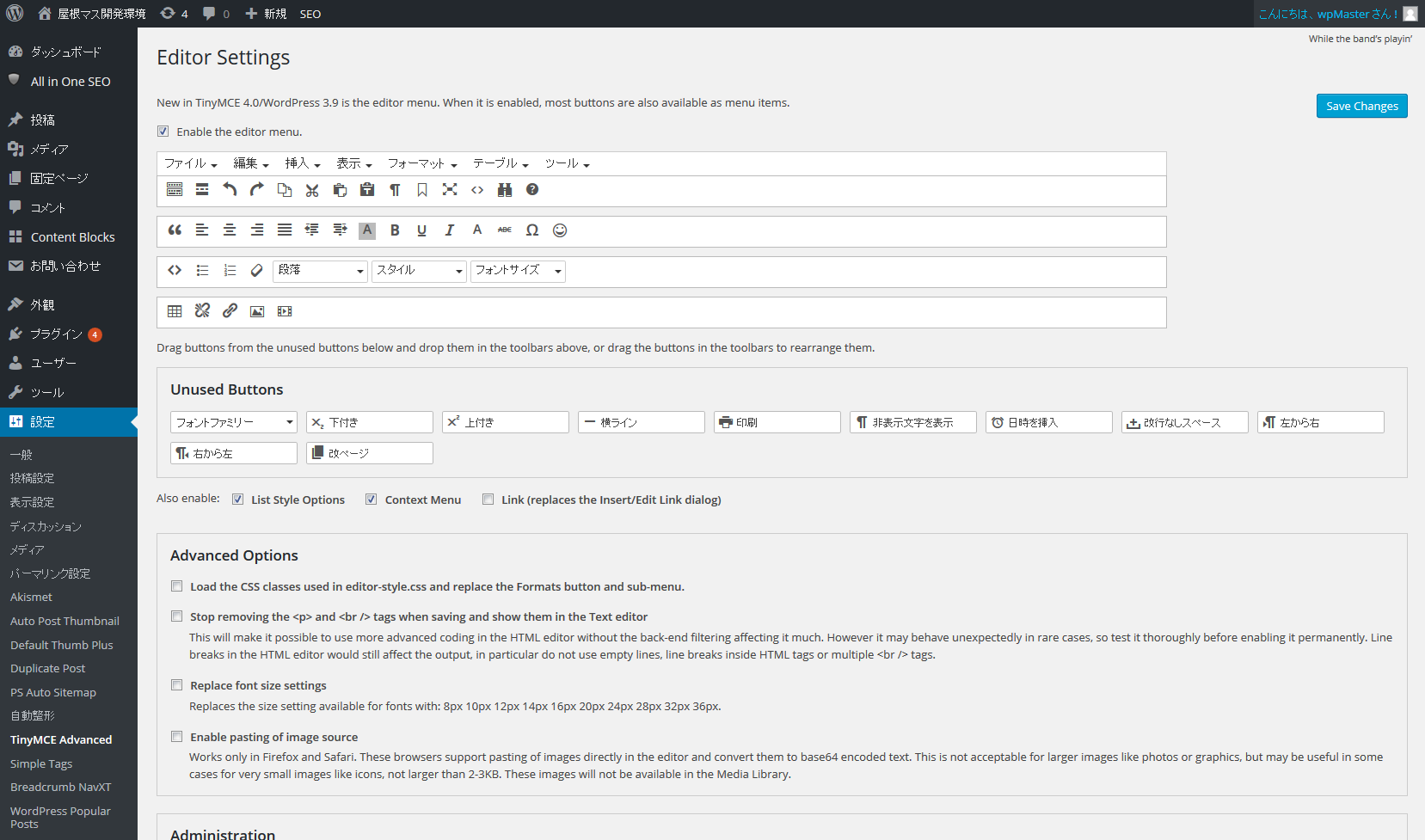Viewport: 1425px width, 840px height.
Task: Click the highlighted Background color A button
Action: [x=367, y=230]
